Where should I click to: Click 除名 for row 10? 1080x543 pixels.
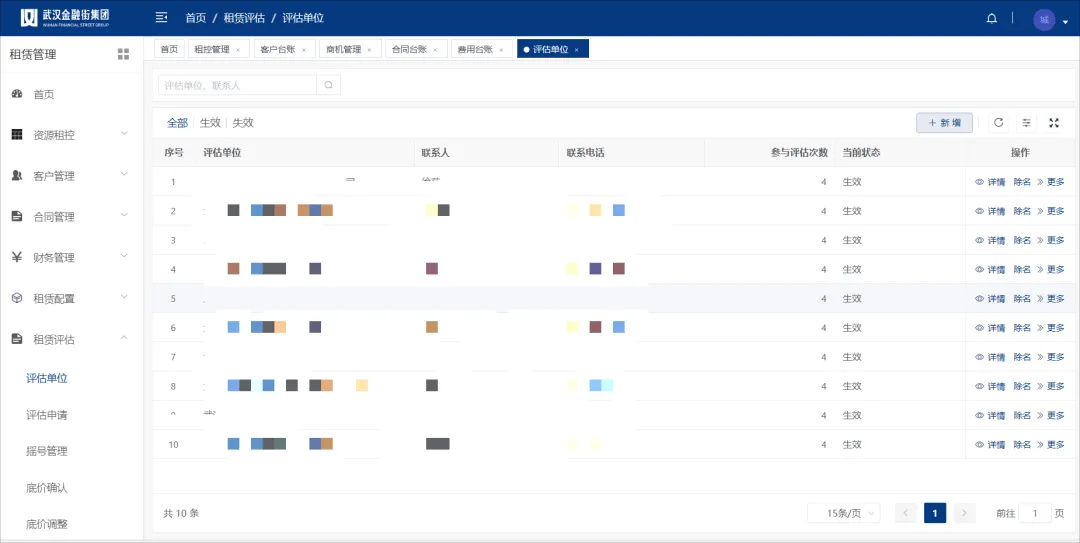click(x=1022, y=444)
